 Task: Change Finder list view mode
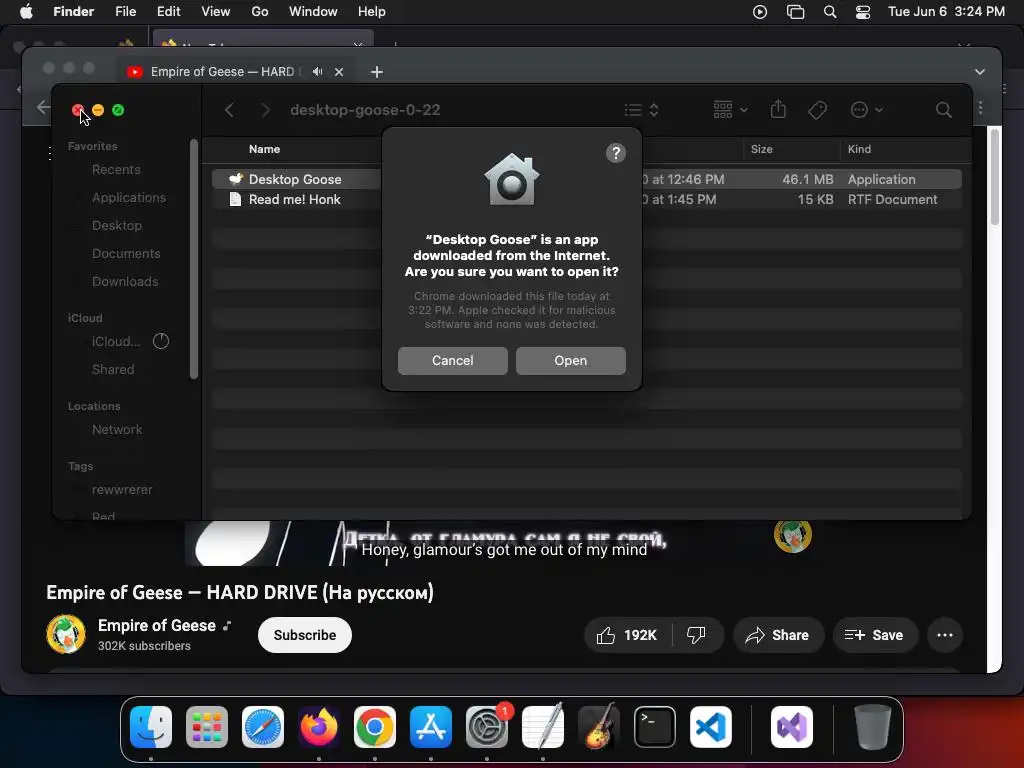[x=641, y=110]
